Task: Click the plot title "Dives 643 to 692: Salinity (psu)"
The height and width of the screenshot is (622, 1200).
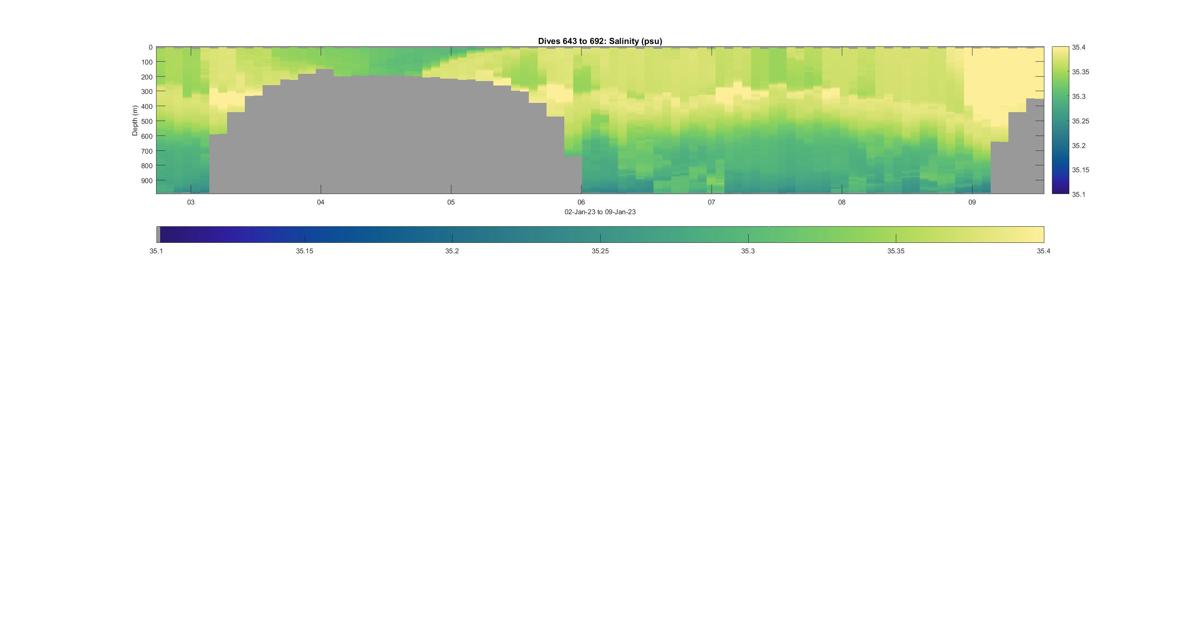Action: (600, 41)
